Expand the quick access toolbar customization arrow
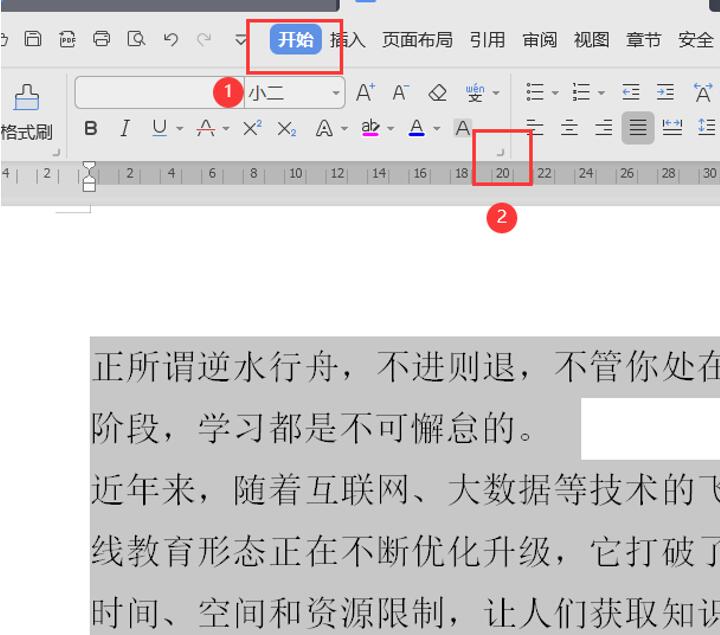The height and width of the screenshot is (635, 720). (x=240, y=40)
